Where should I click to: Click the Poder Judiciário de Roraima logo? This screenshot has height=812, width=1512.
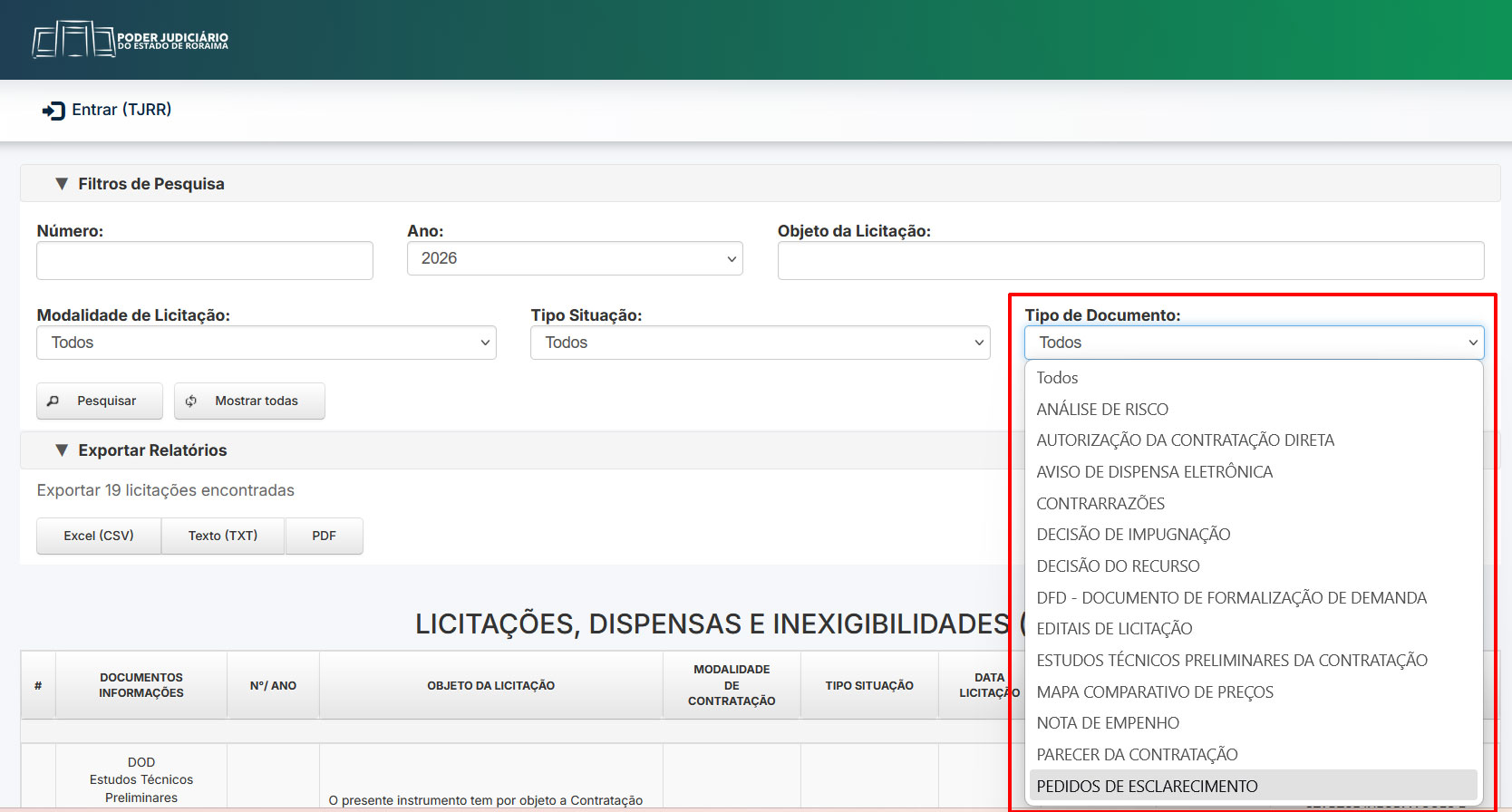[x=131, y=40]
